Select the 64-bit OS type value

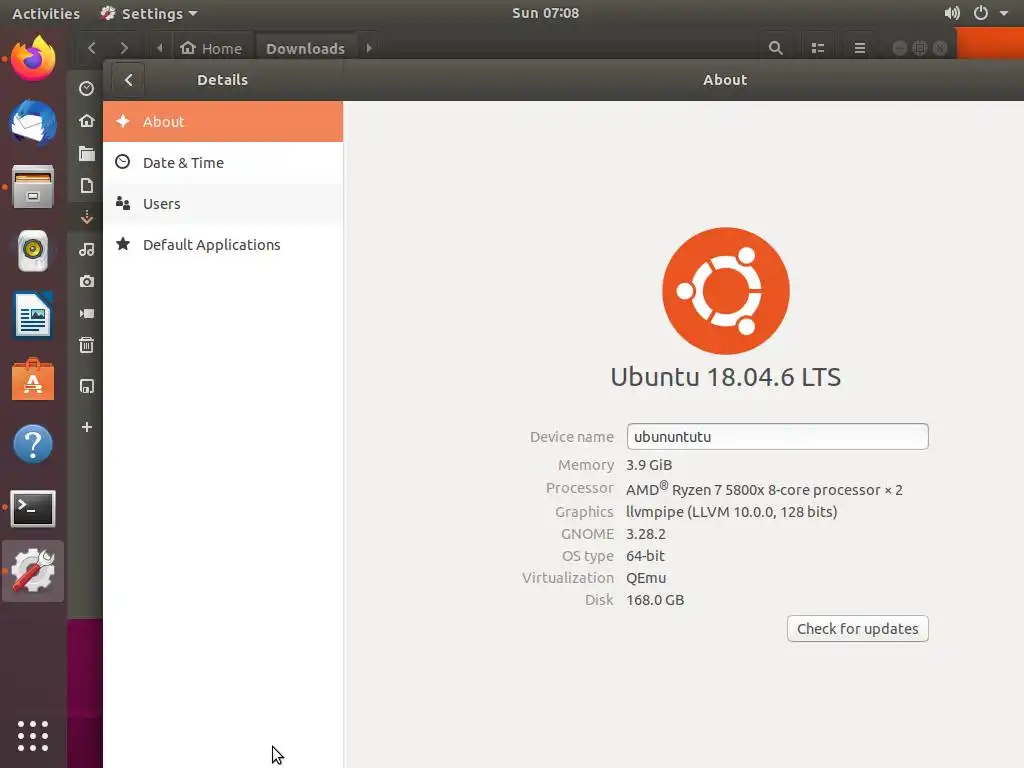(645, 556)
